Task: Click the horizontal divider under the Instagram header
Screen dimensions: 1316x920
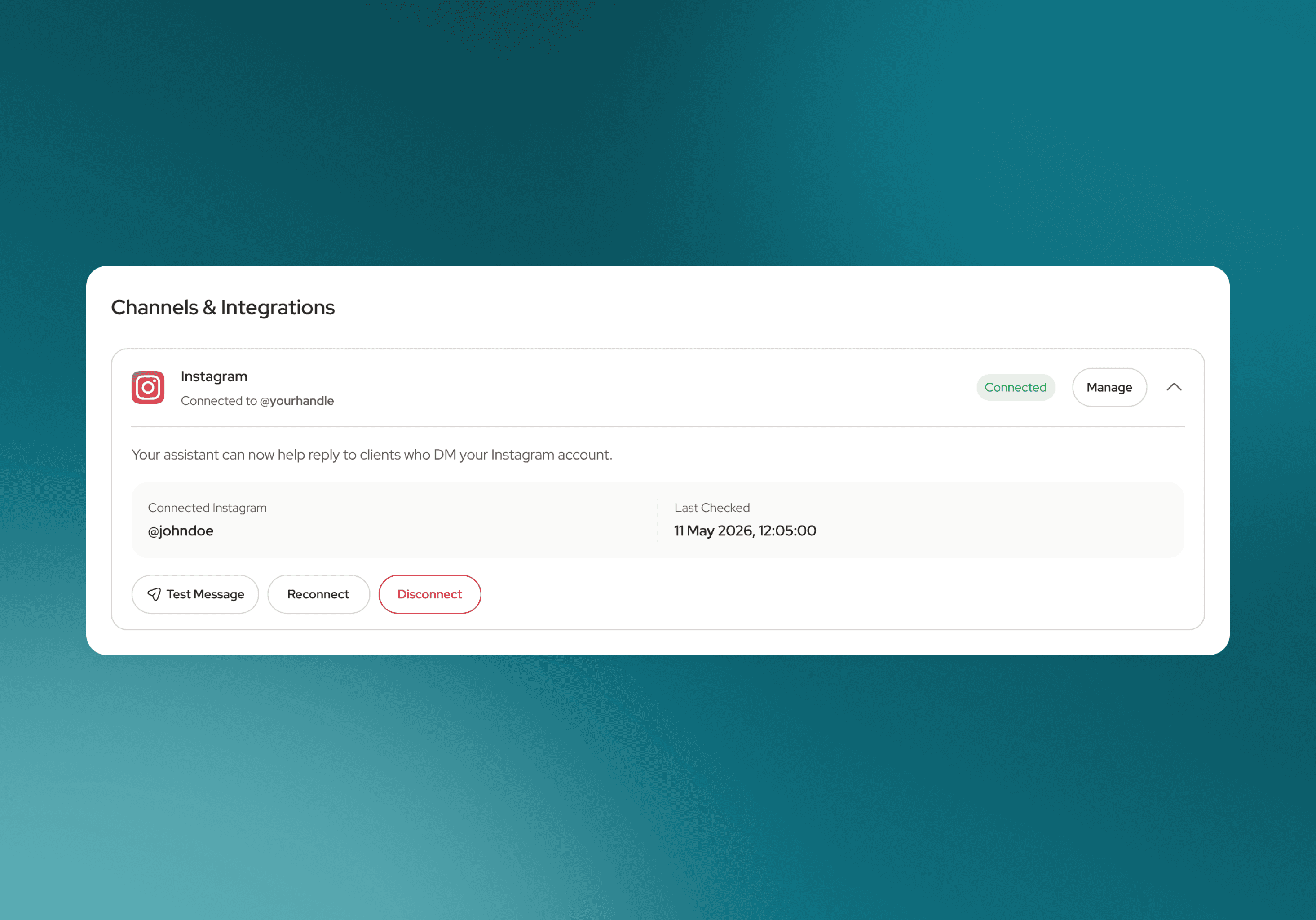Action: [x=658, y=426]
